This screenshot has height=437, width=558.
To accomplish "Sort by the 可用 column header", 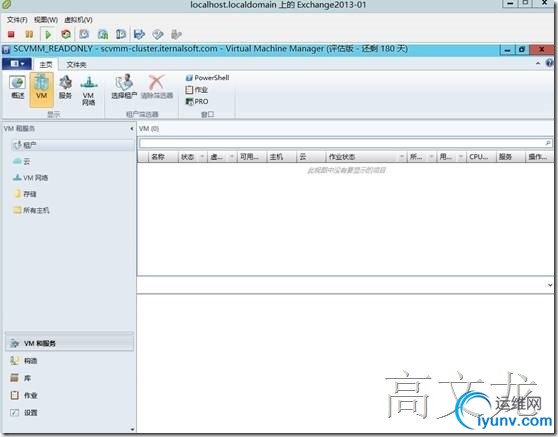I will click(x=252, y=157).
